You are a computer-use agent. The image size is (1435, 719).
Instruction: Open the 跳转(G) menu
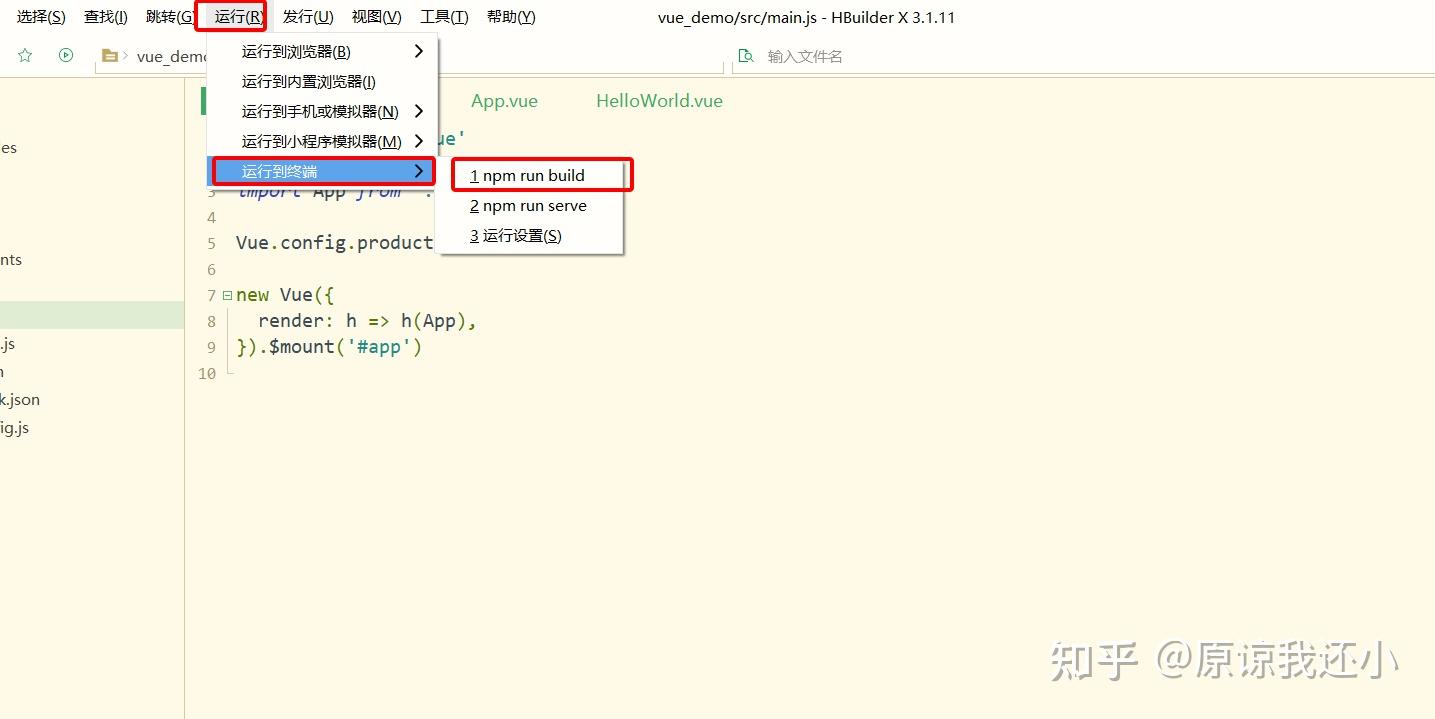pos(169,17)
